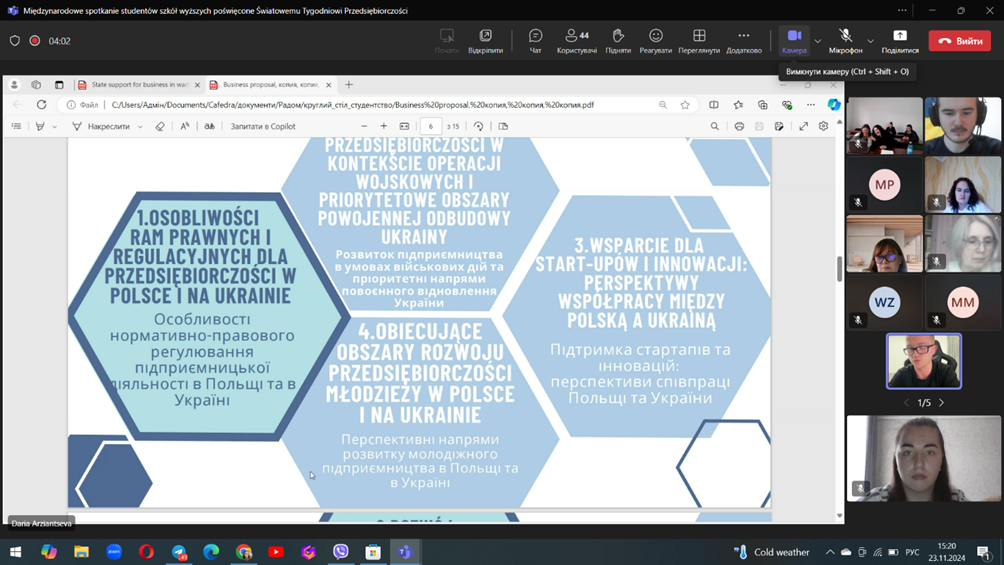Click the read aloud icon in PDF toolbar
This screenshot has height=565, width=1004.
pyautogui.click(x=184, y=127)
